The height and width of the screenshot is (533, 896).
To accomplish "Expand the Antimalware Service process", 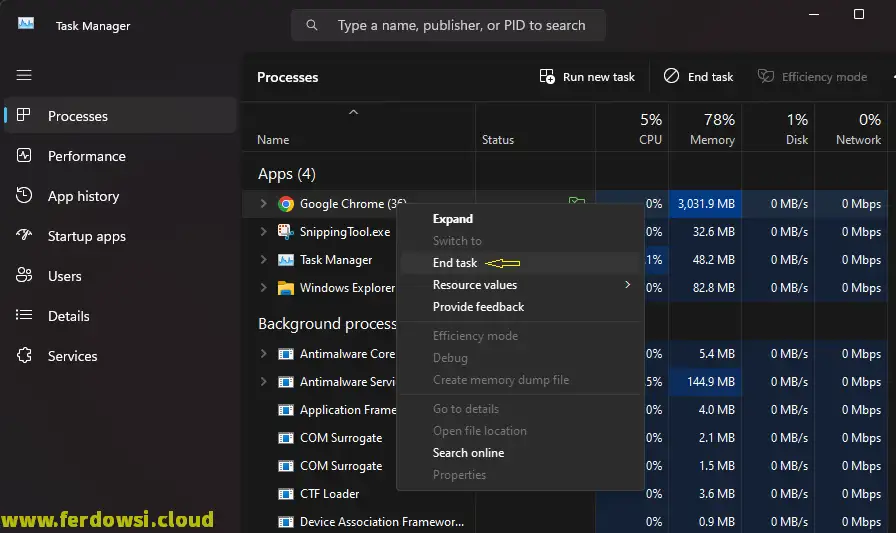I will click(x=263, y=382).
